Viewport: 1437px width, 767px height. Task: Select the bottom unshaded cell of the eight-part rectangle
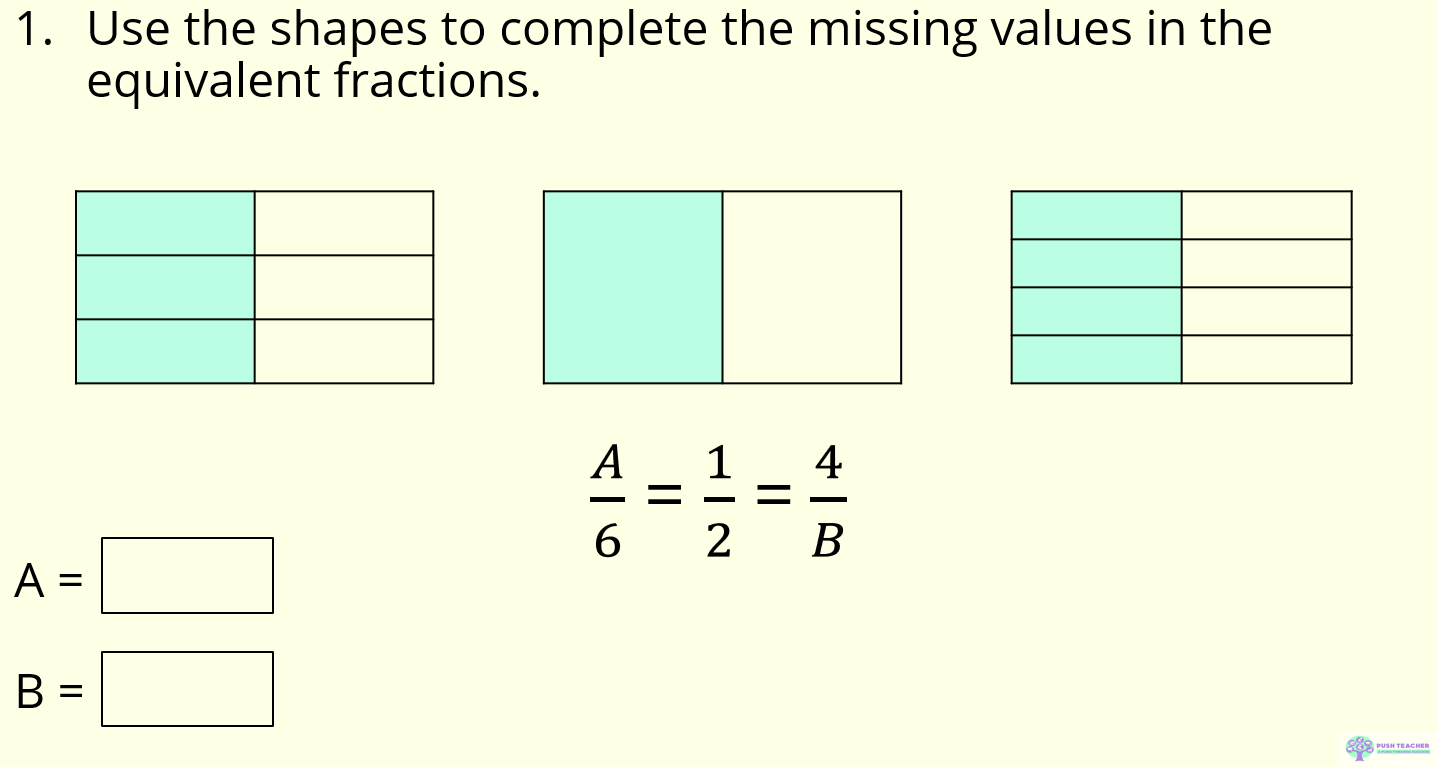1267,359
